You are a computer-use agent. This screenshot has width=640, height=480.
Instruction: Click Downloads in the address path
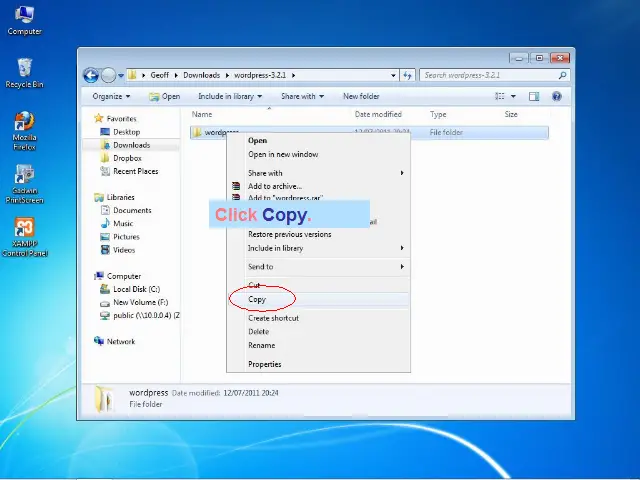point(201,75)
